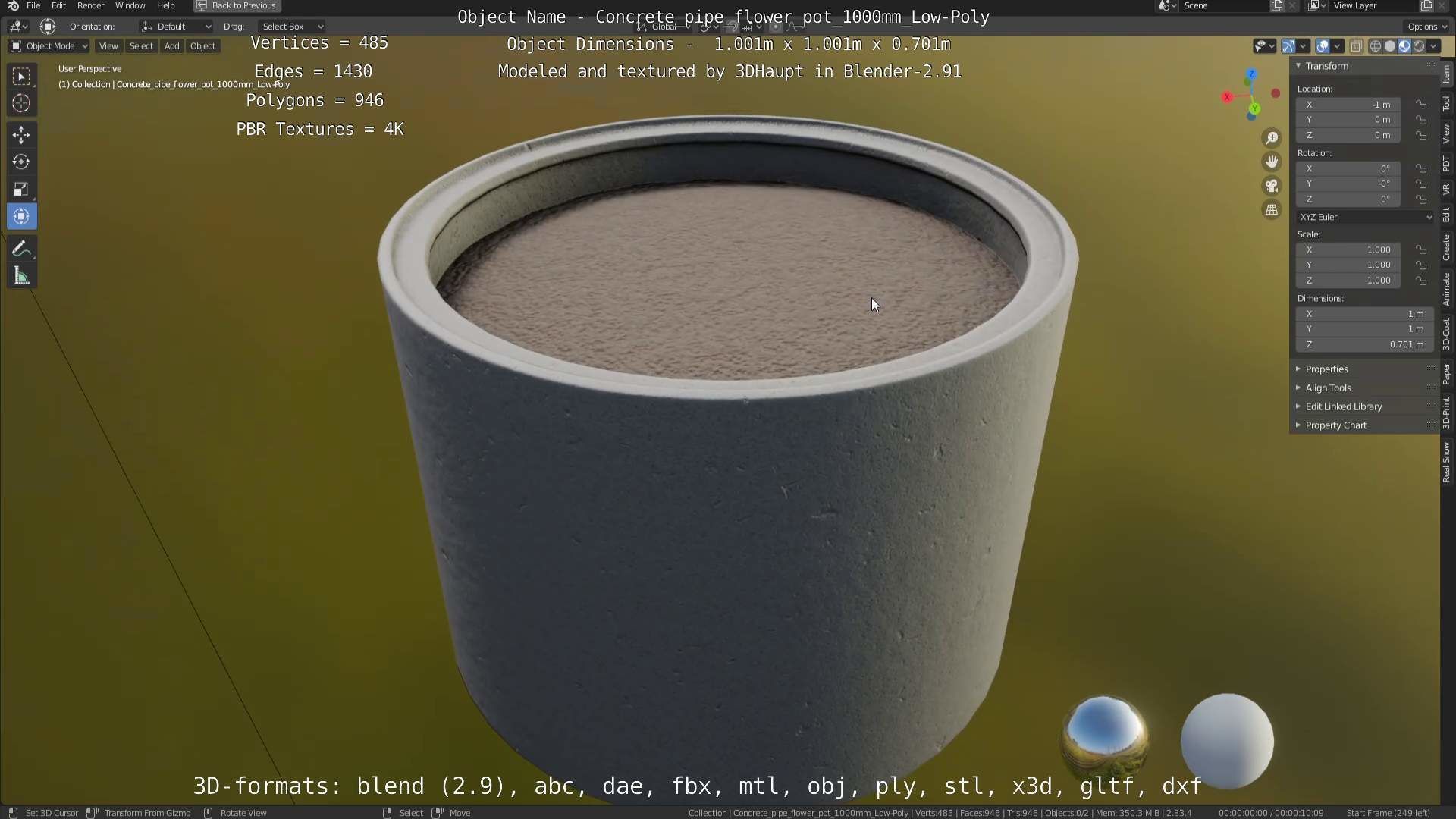
Task: Select the Transform tool
Action: point(21,216)
